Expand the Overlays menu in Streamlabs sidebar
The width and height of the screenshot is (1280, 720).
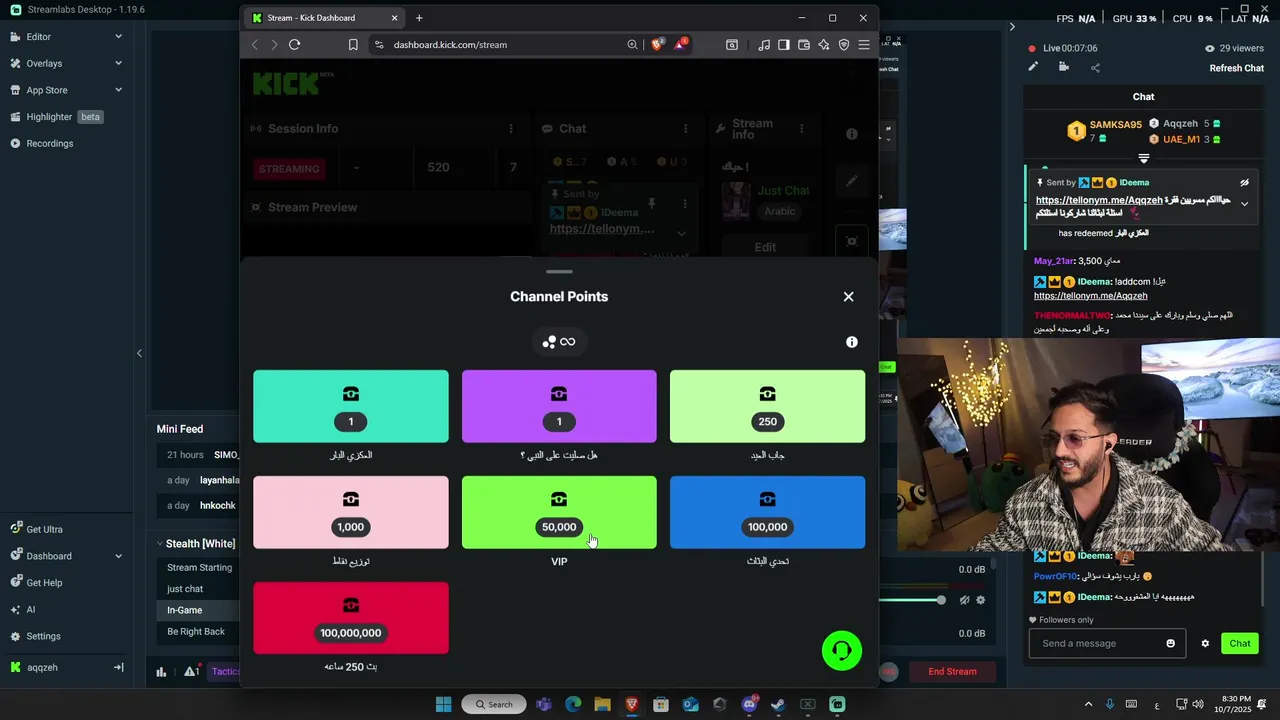(66, 63)
